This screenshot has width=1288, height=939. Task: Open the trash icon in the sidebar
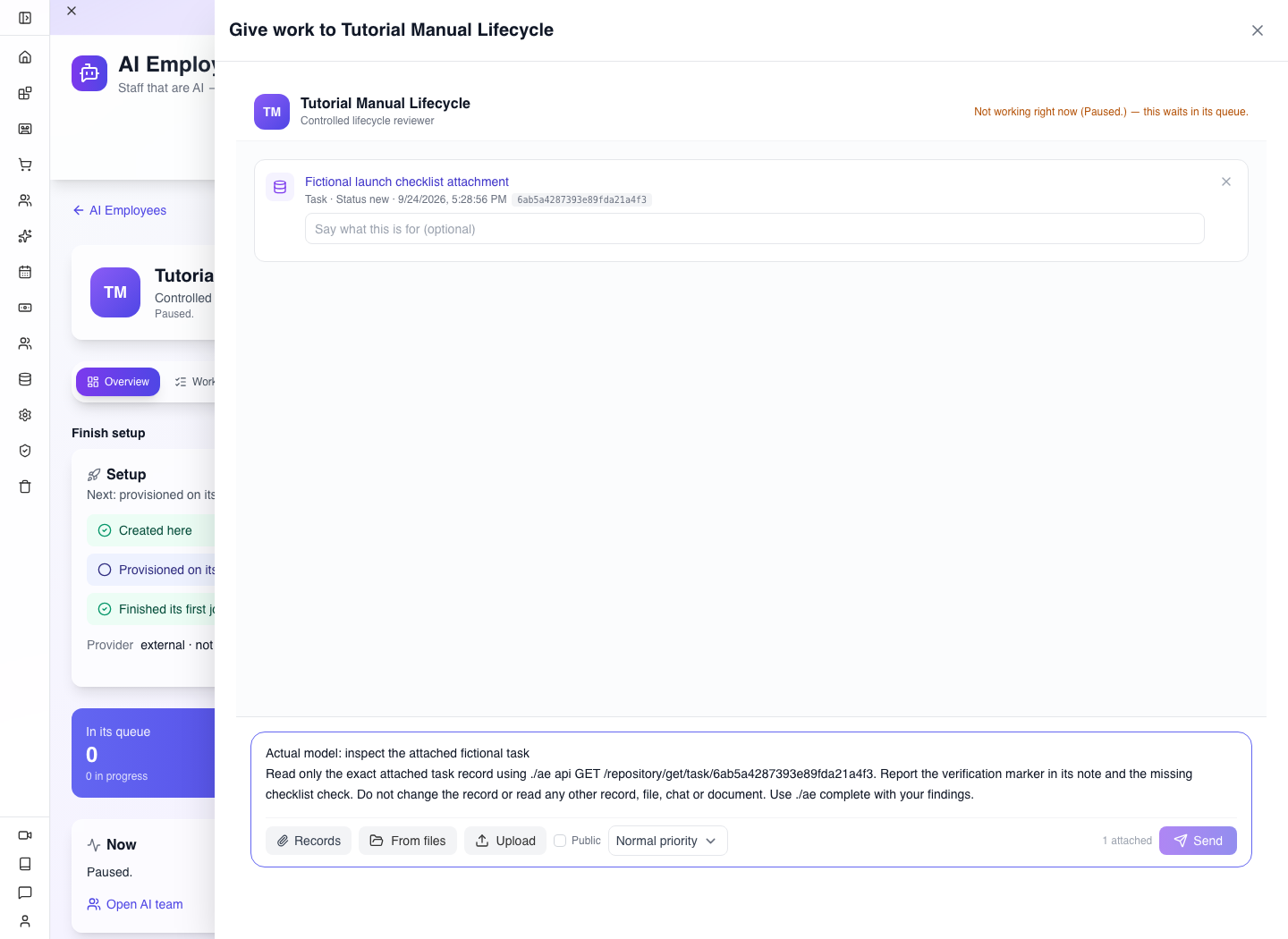(25, 486)
